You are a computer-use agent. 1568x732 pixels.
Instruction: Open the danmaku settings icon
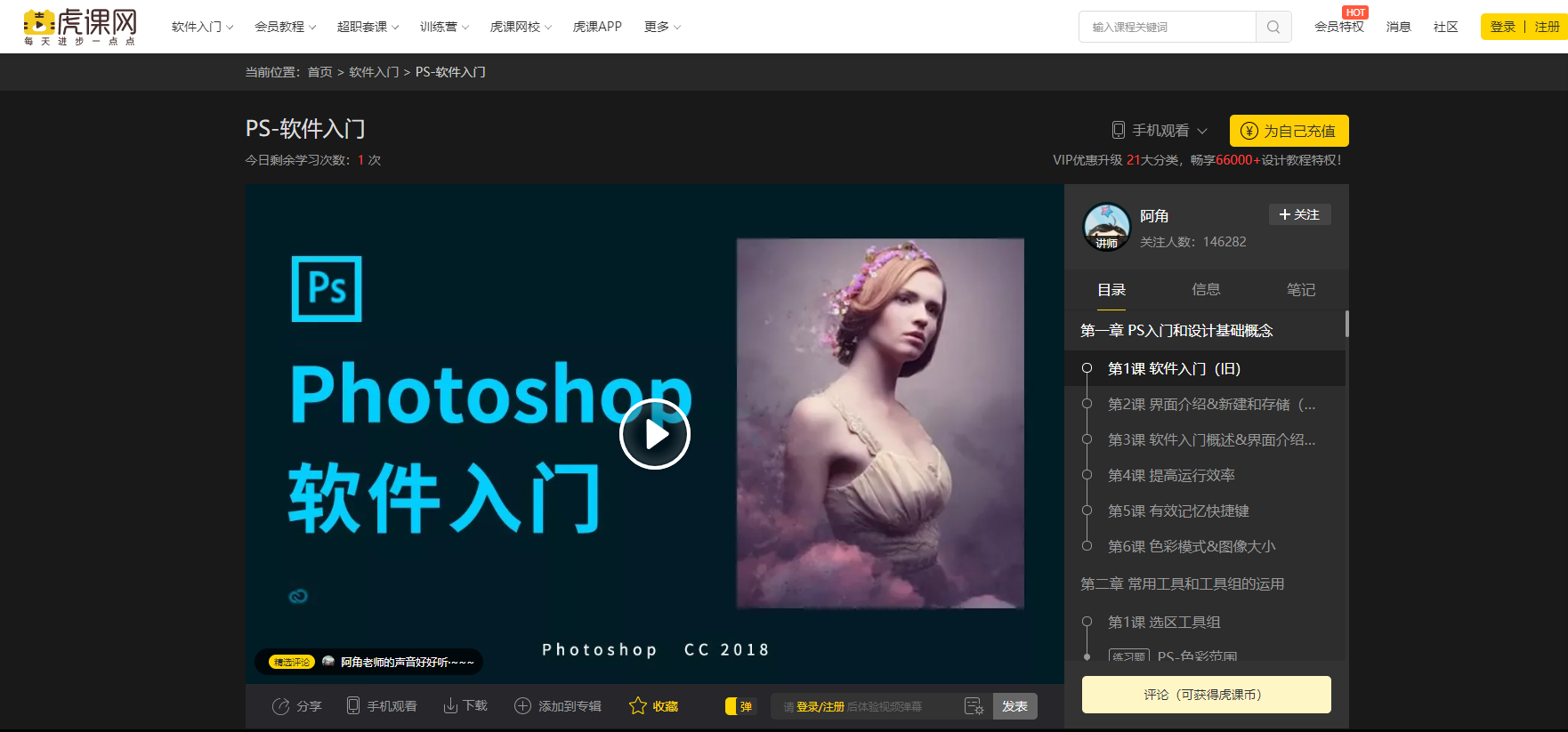[974, 706]
